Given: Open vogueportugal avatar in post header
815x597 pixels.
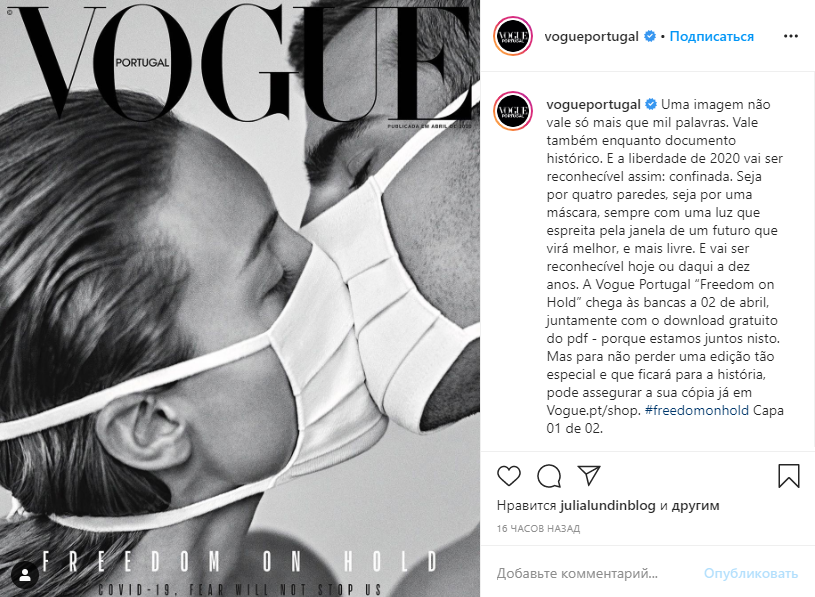Looking at the screenshot, I should click(513, 36).
